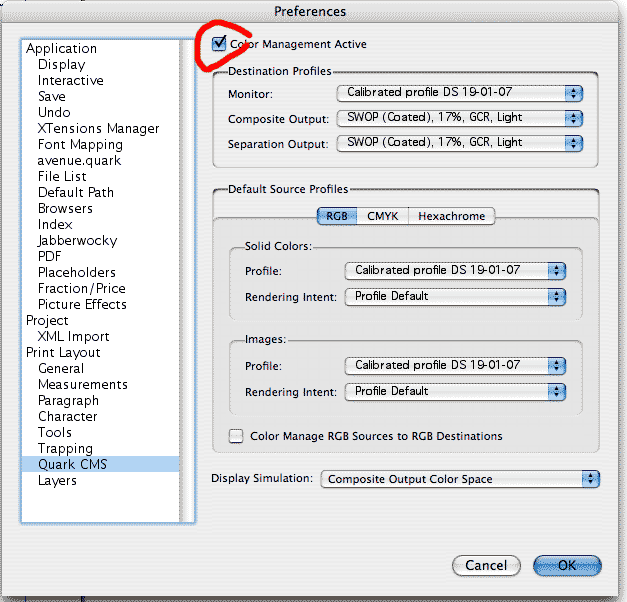Select Character preferences

pos(101,416)
